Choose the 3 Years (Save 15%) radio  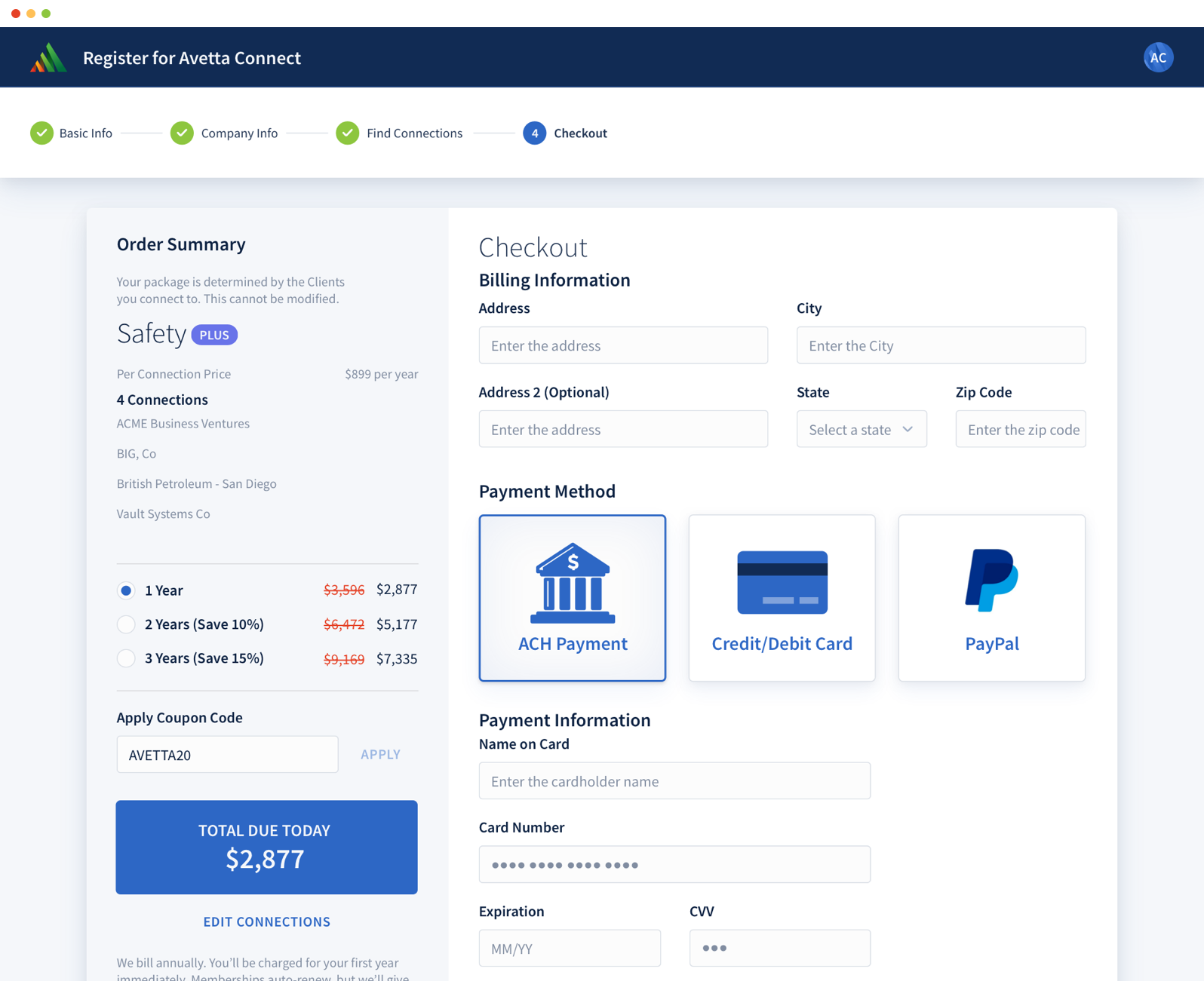(x=126, y=658)
